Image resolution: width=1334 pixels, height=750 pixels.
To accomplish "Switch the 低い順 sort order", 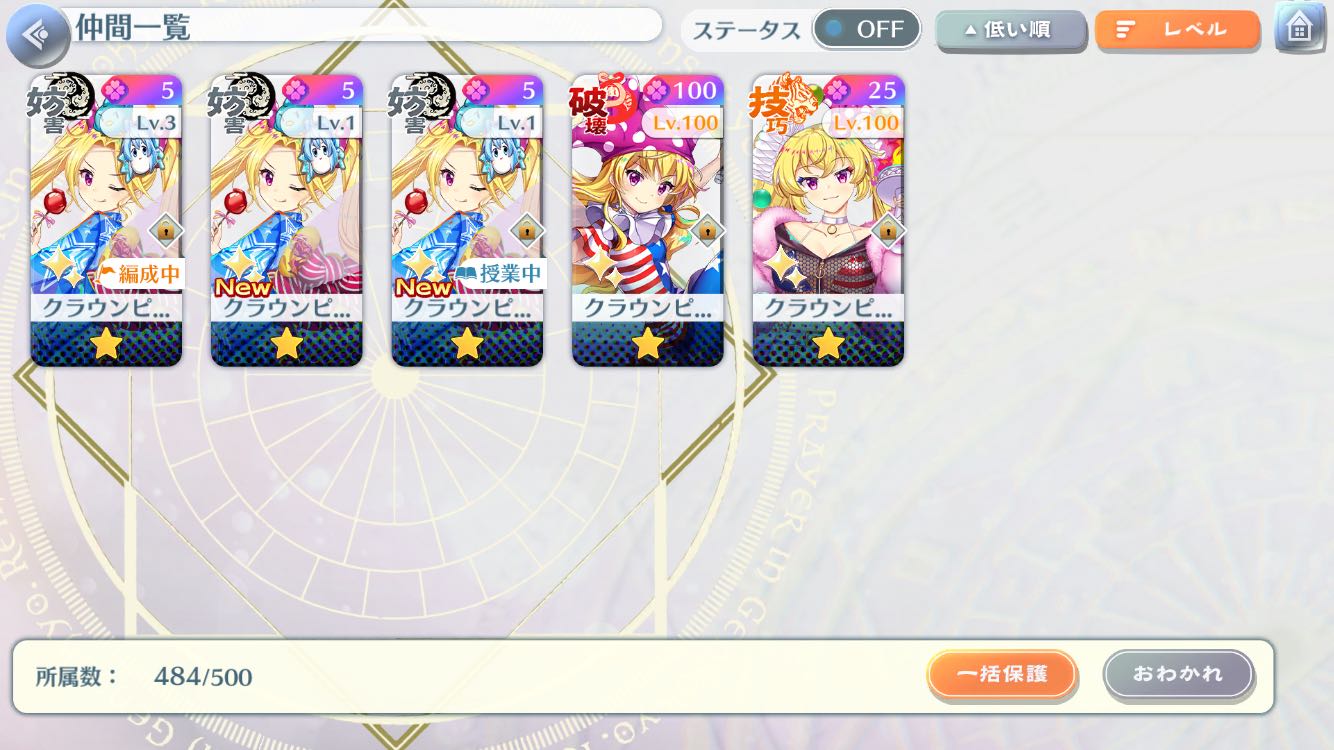I will [x=1010, y=30].
